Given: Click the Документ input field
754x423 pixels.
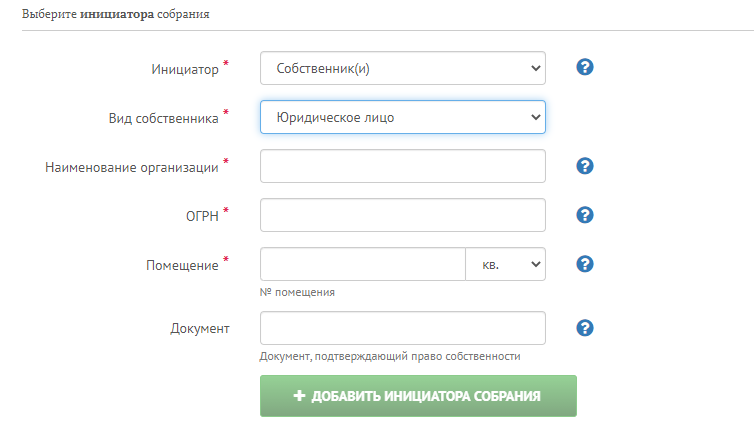Looking at the screenshot, I should point(402,328).
